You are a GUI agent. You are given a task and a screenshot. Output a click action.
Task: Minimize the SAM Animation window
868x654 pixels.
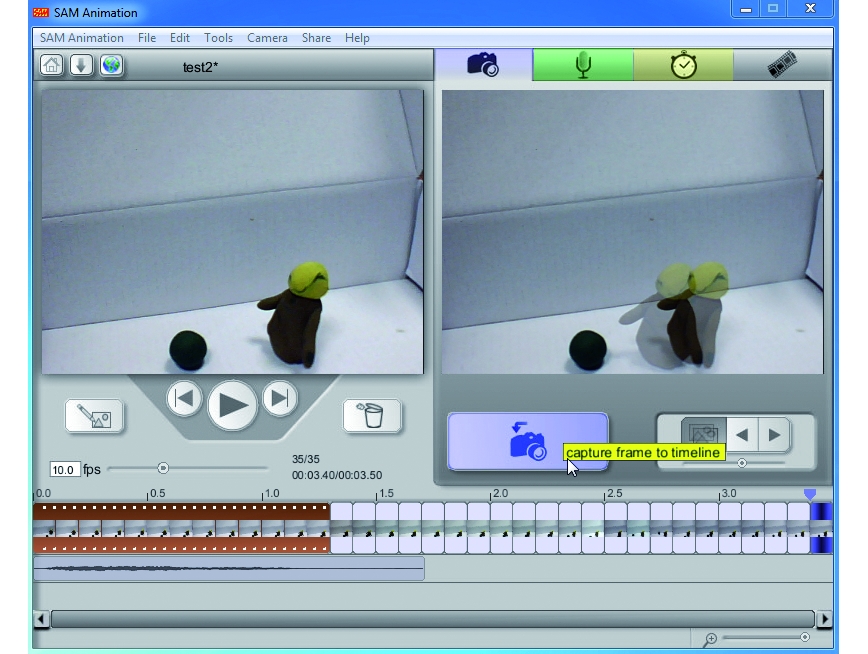pyautogui.click(x=746, y=9)
